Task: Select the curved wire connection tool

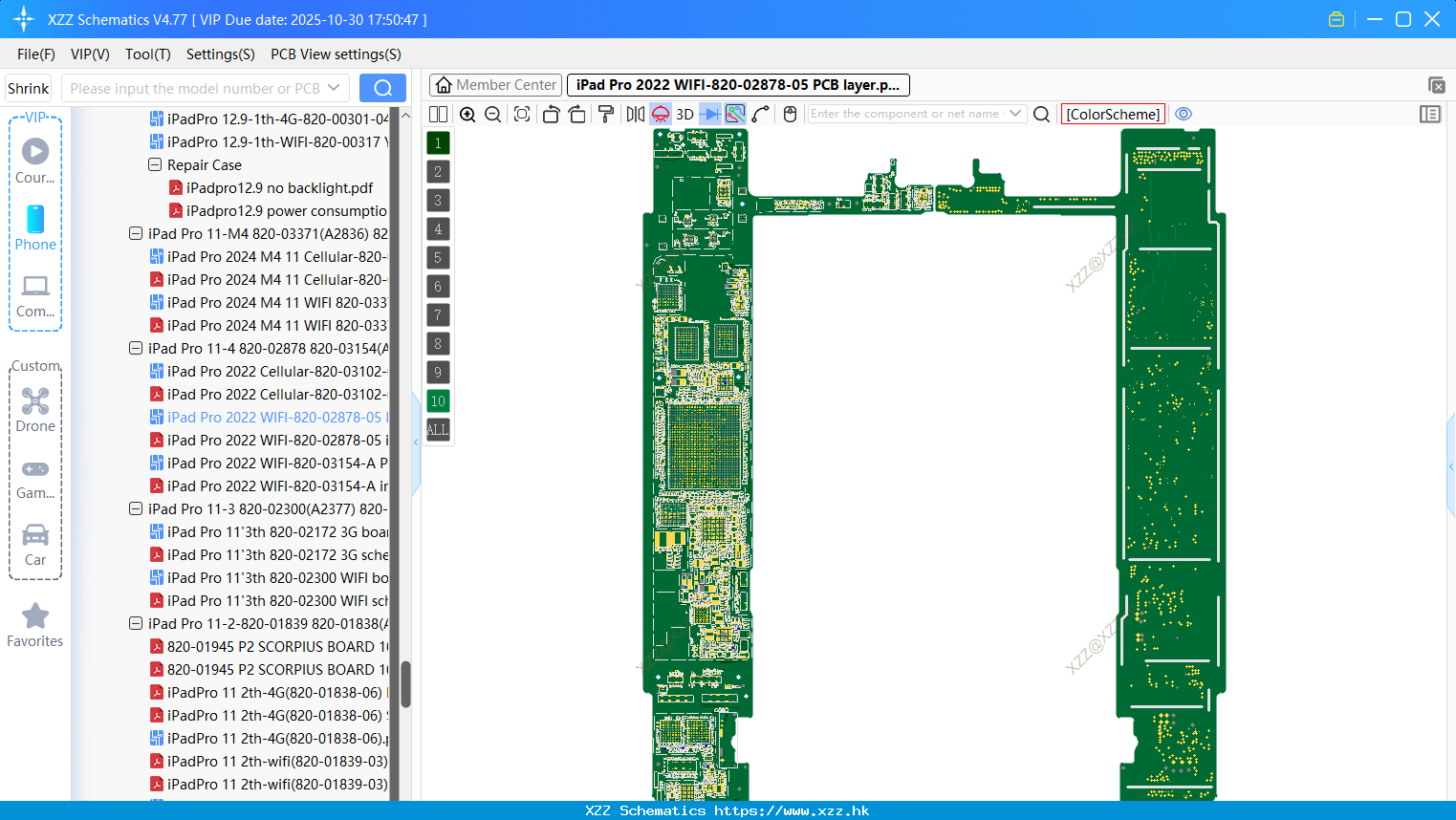Action: 761,114
